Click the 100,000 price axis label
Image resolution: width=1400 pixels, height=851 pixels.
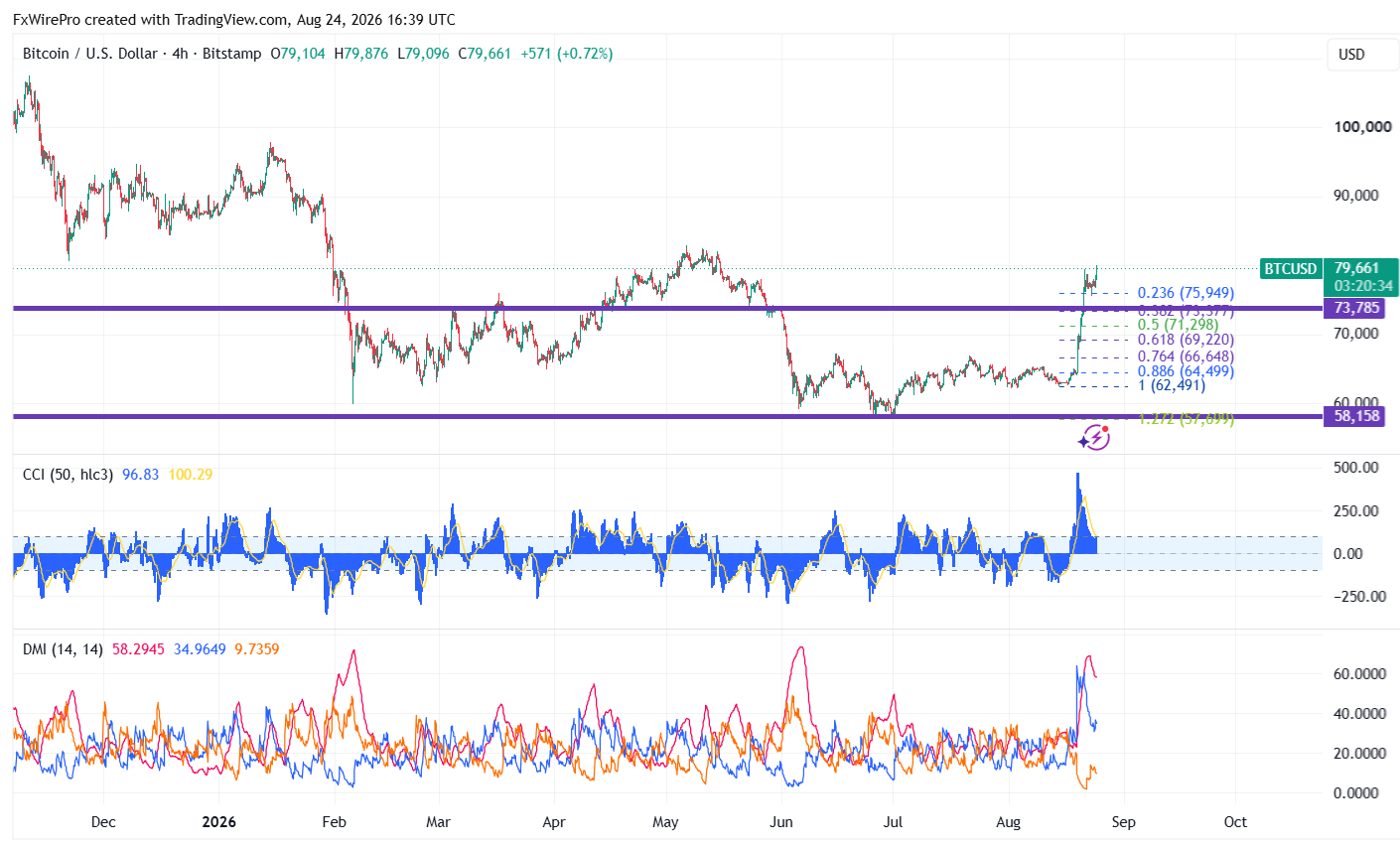tap(1362, 127)
